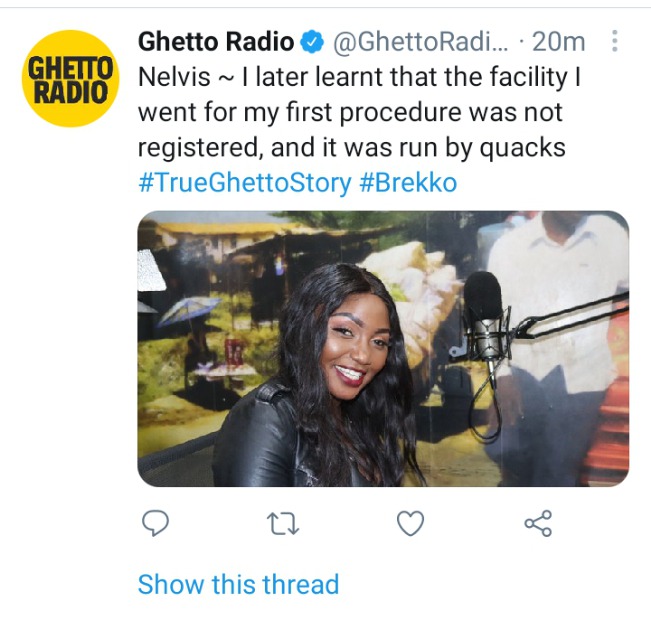Screen dimensions: 651x618
Task: Open the #TrueGhettoStory hashtag
Action: point(245,183)
